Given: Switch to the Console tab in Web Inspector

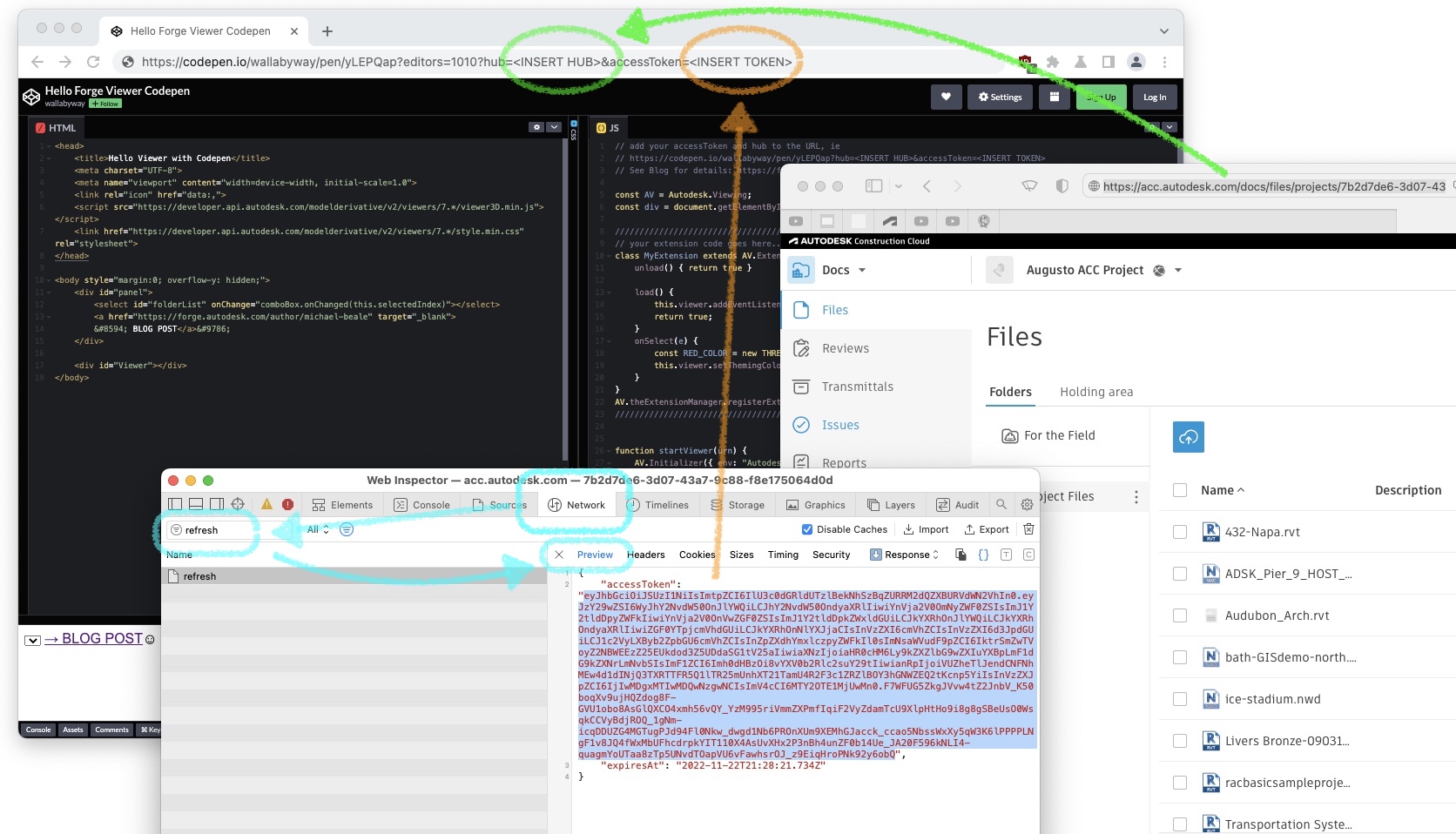Looking at the screenshot, I should coord(421,505).
